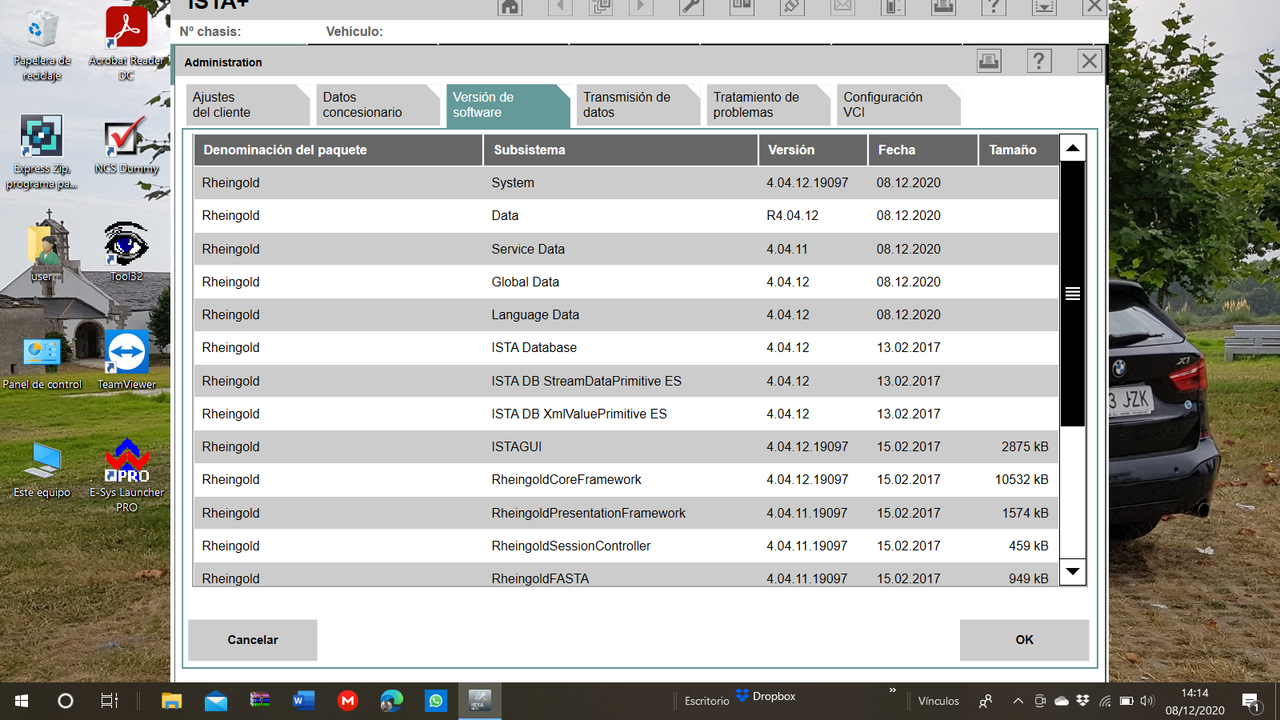
Task: Select ISTA DB StreamDataPrimitive ES row
Action: tap(626, 381)
